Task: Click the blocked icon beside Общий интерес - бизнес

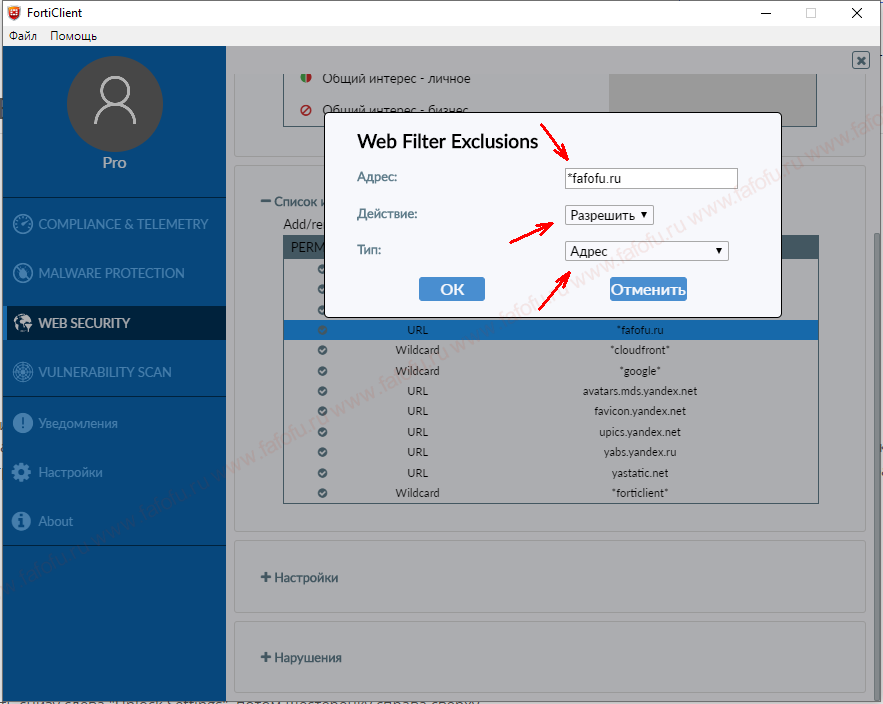Action: click(306, 110)
